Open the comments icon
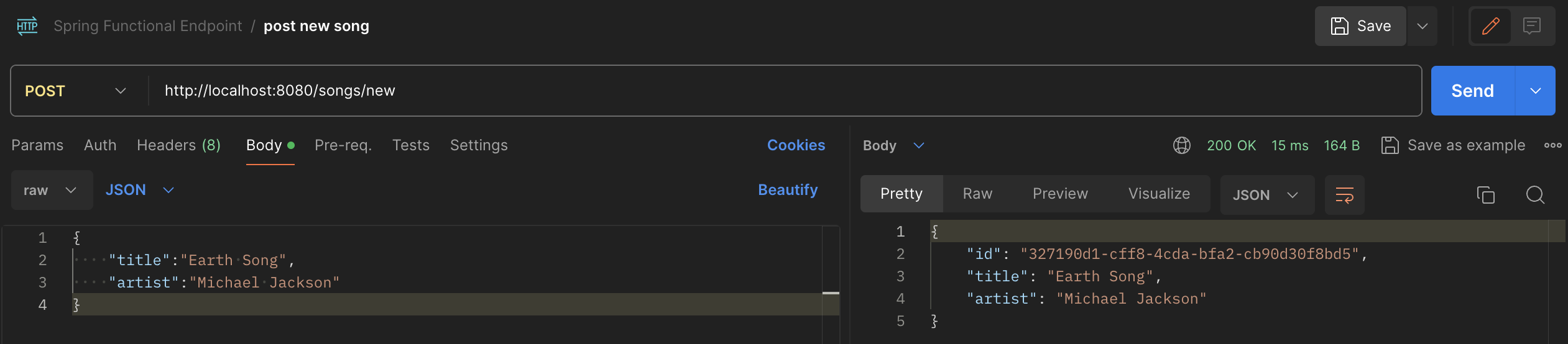The image size is (1568, 344). click(1532, 26)
